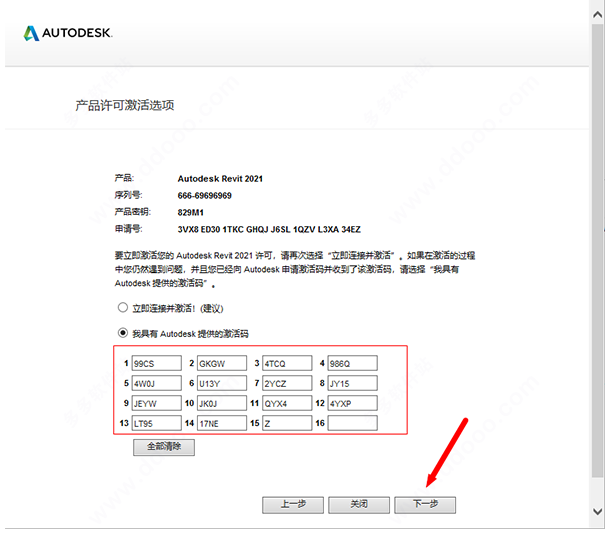Click activation code field 6 containing U13Y
Screen dimensions: 609x534
[222, 383]
